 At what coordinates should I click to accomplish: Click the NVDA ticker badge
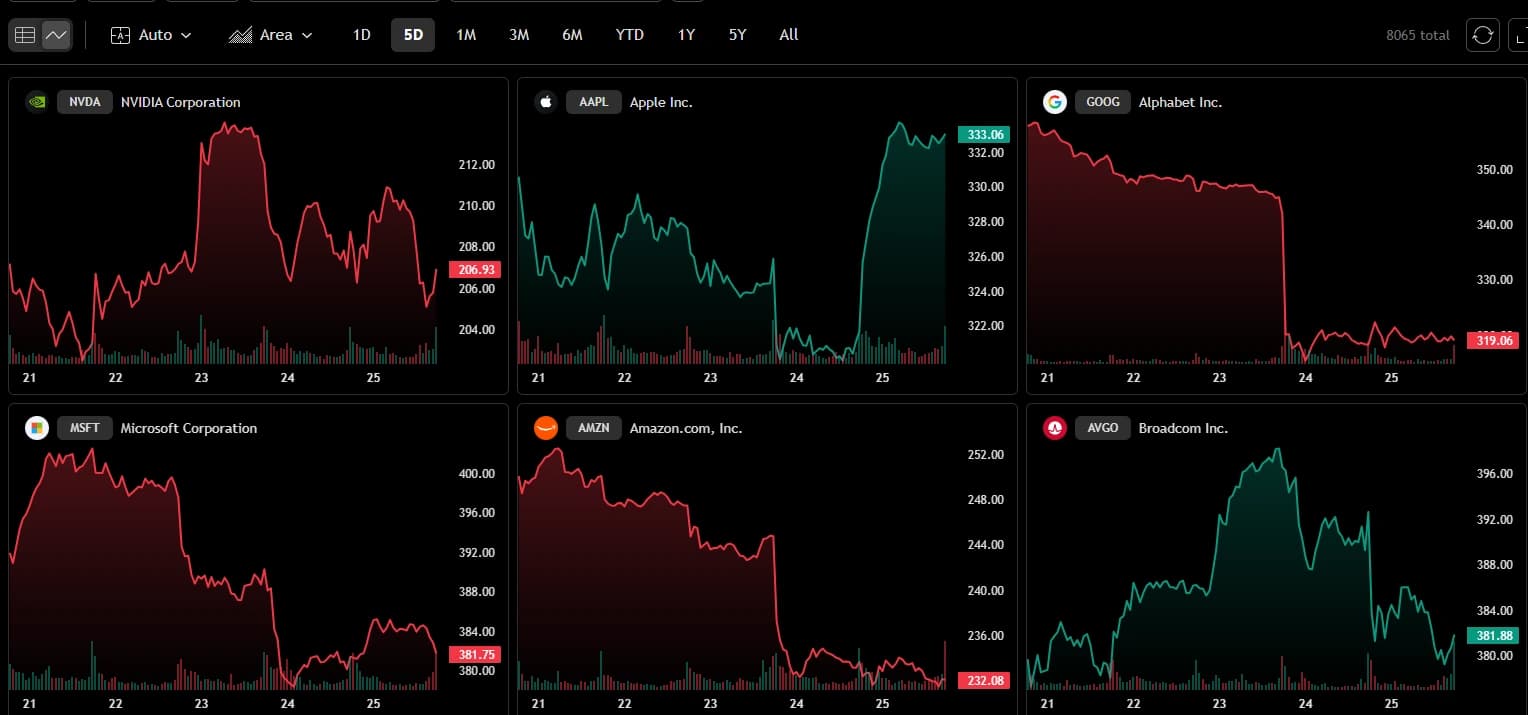click(x=85, y=102)
